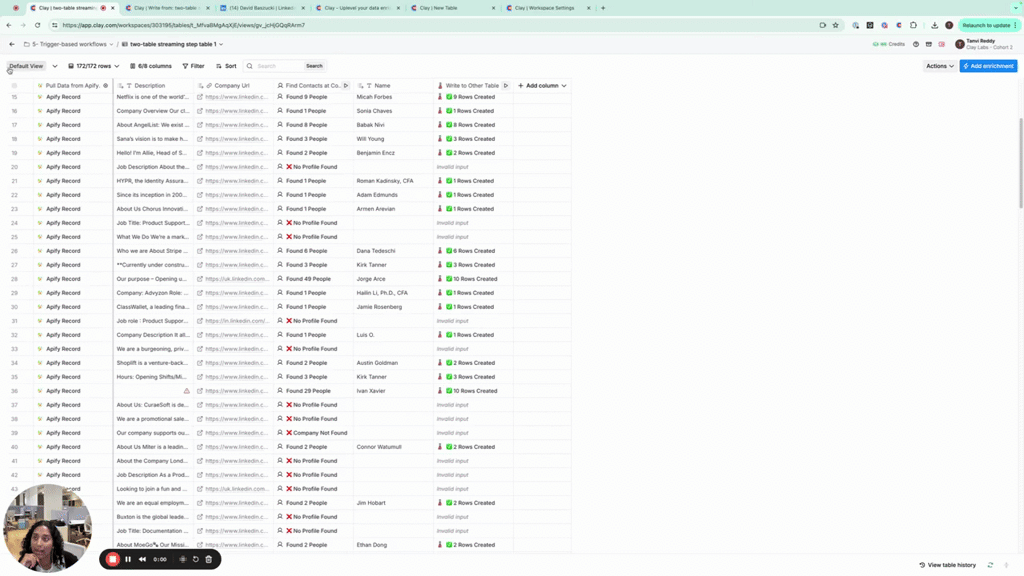Restart the recording with the circular arrow icon

(196, 559)
